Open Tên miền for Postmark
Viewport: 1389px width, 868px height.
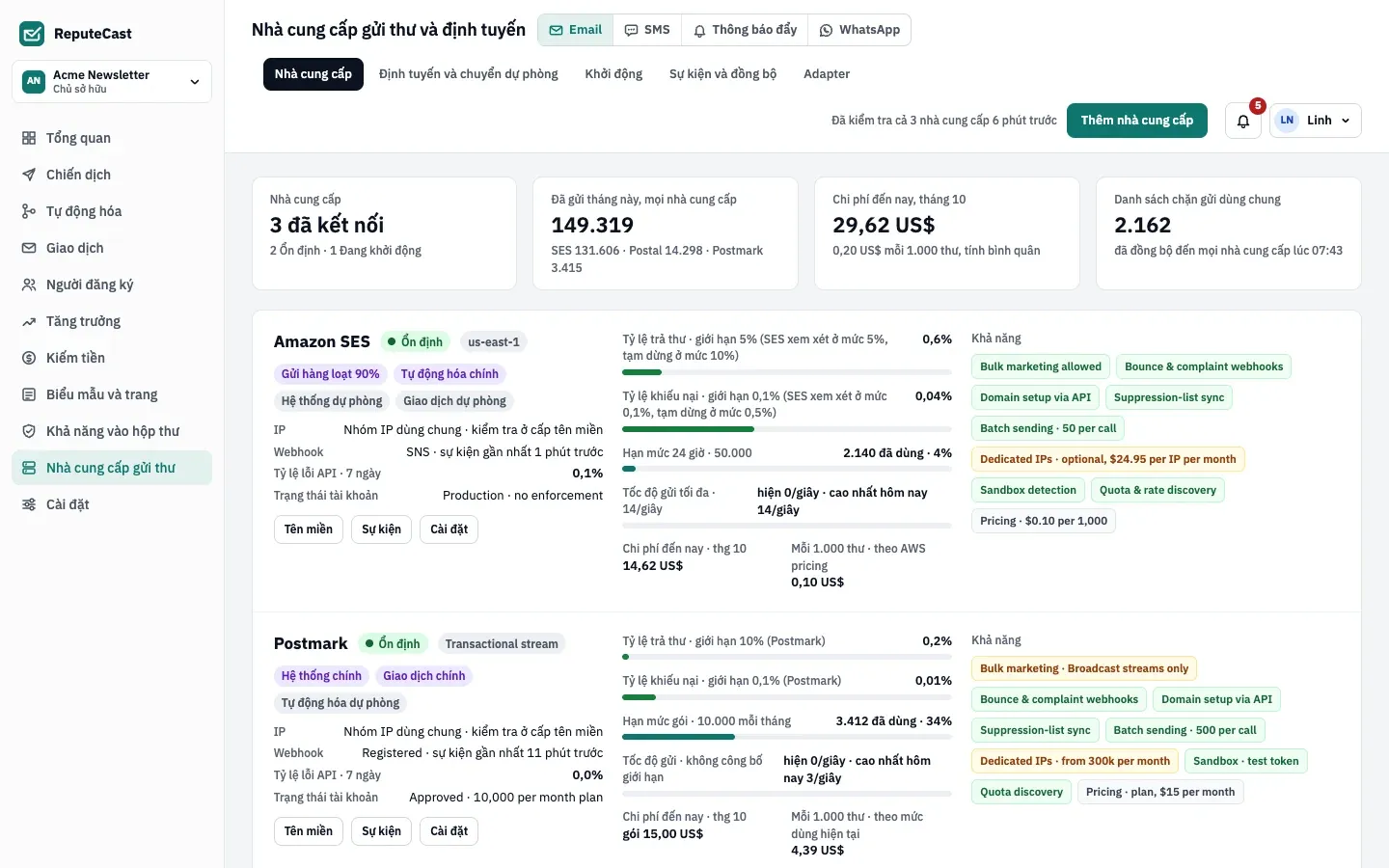pyautogui.click(x=309, y=831)
